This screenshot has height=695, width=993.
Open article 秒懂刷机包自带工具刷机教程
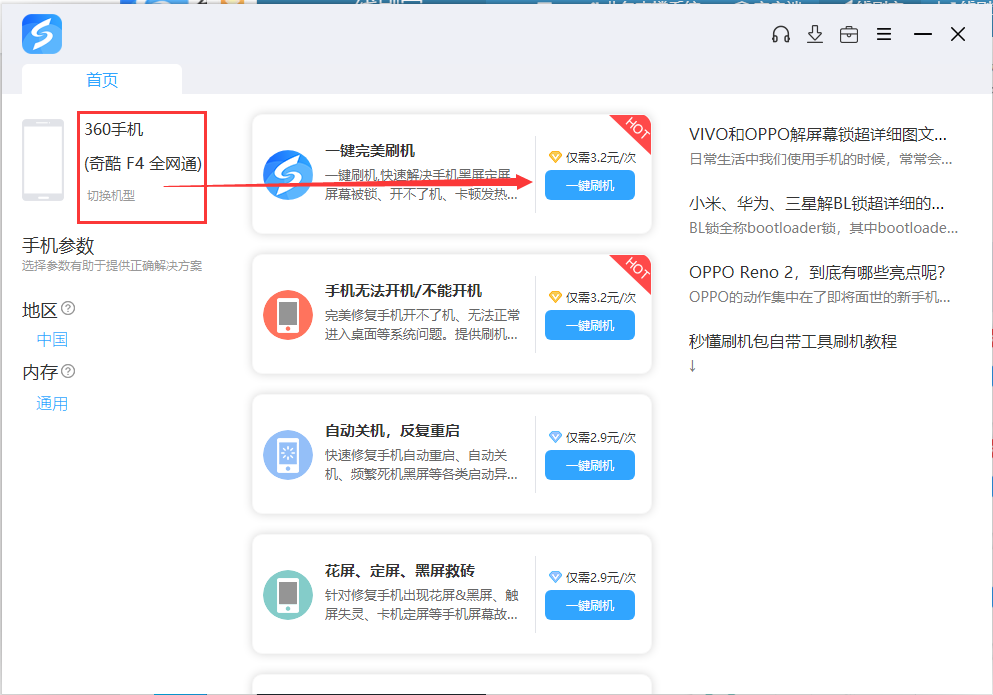793,341
